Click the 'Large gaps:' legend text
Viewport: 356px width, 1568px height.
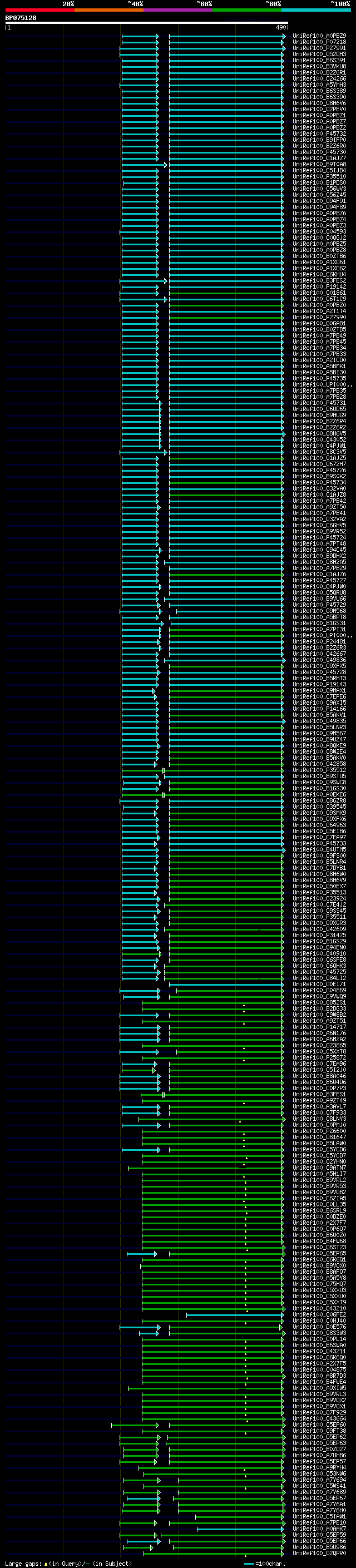23,1563
